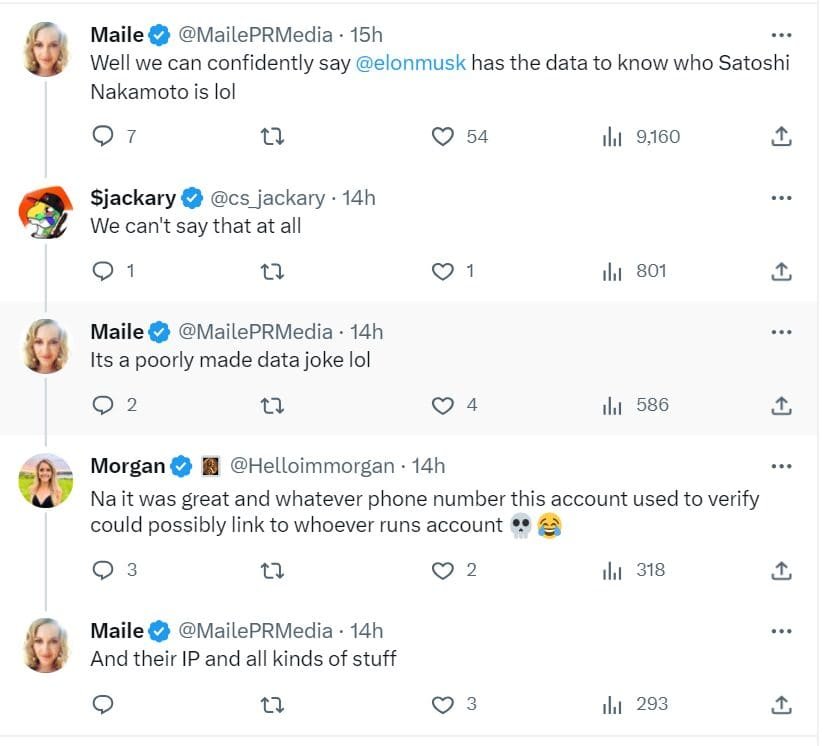The width and height of the screenshot is (823, 746).
Task: Retweet Maile's "data joke" reply
Action: 272,405
